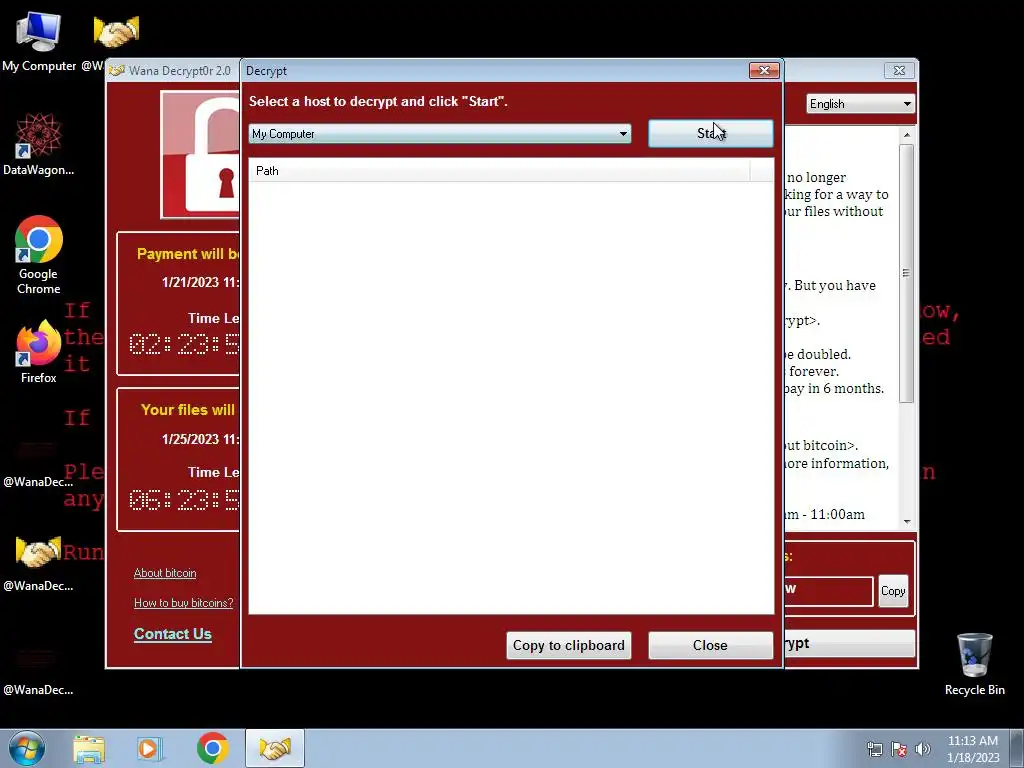The image size is (1024, 768).
Task: Open Windows Explorer from the taskbar
Action: (89, 748)
